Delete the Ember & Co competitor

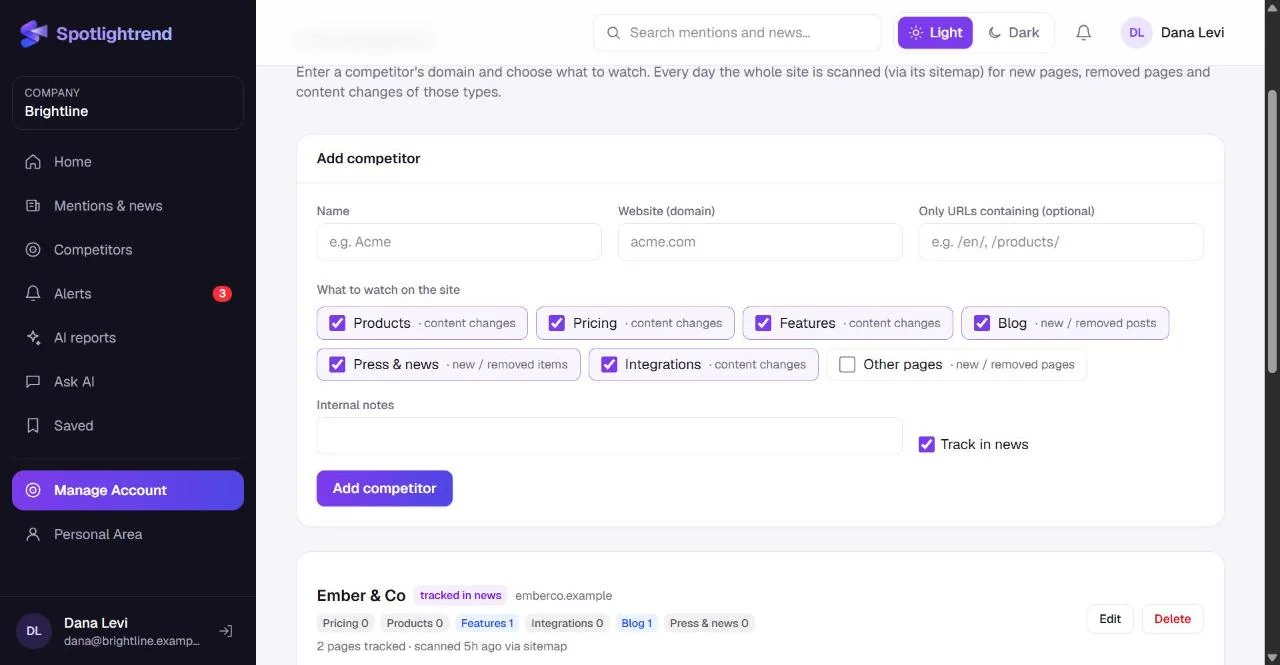click(x=1172, y=619)
